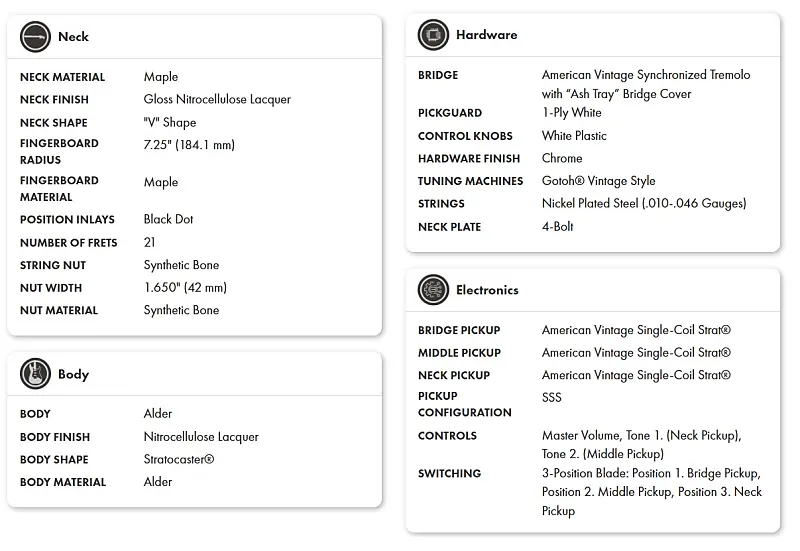Select the Electronics section heading
Viewport: 800px width, 551px height.
click(x=487, y=290)
